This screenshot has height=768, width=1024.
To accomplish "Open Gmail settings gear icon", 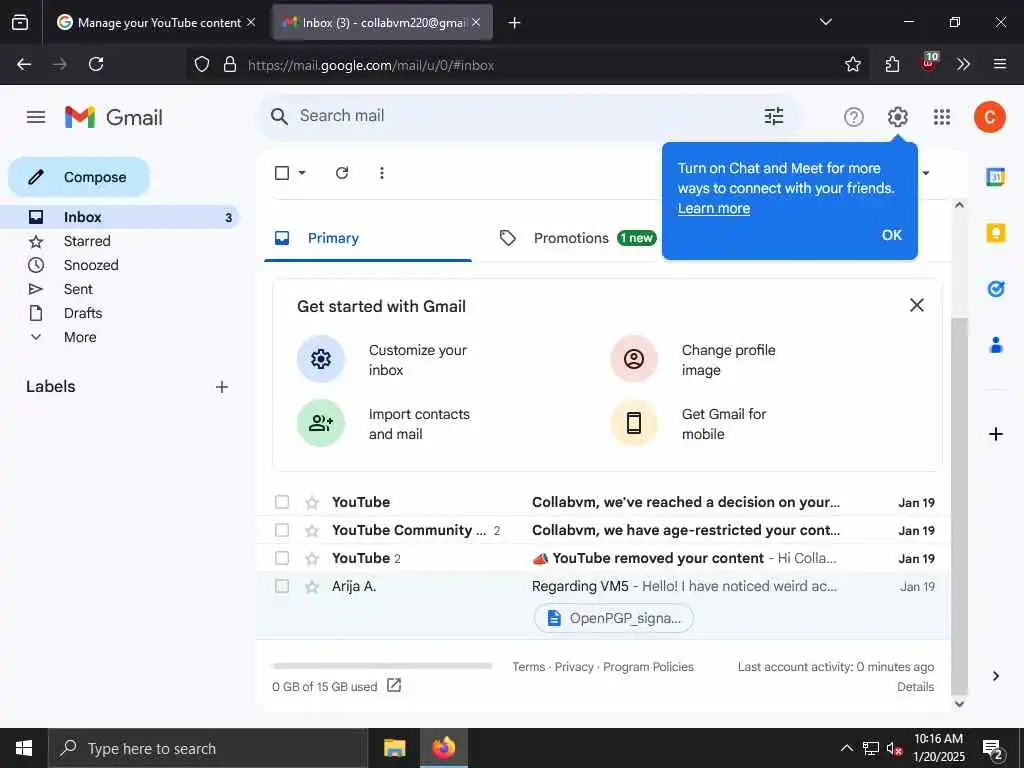I will tap(897, 117).
